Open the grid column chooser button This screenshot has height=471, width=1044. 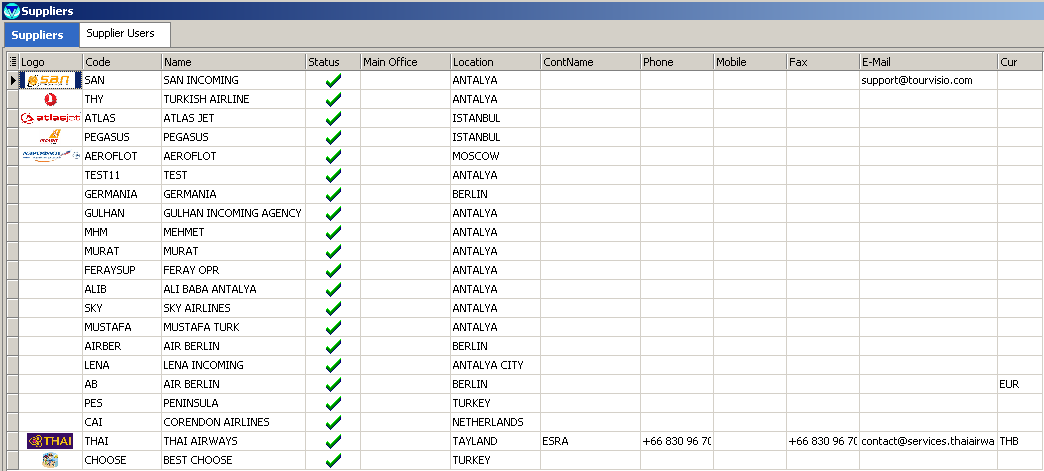point(12,62)
